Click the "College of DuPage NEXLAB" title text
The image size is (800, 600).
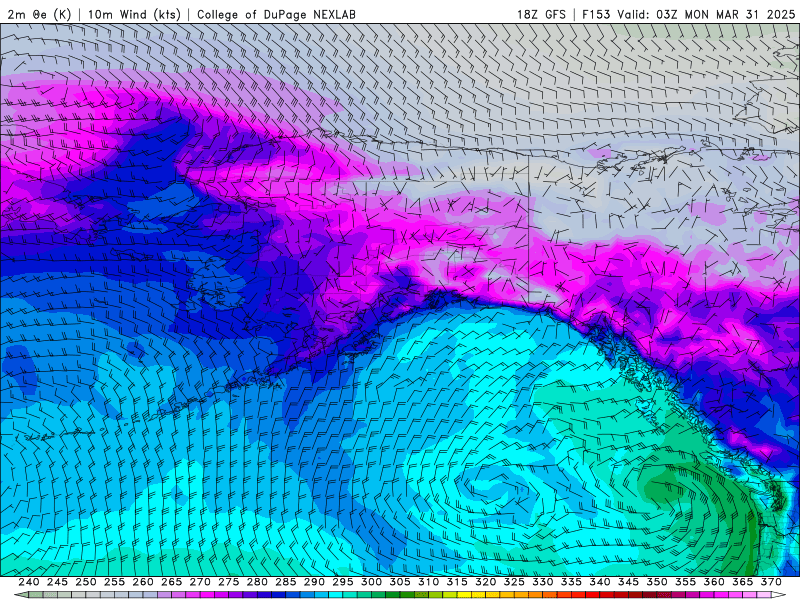click(276, 14)
